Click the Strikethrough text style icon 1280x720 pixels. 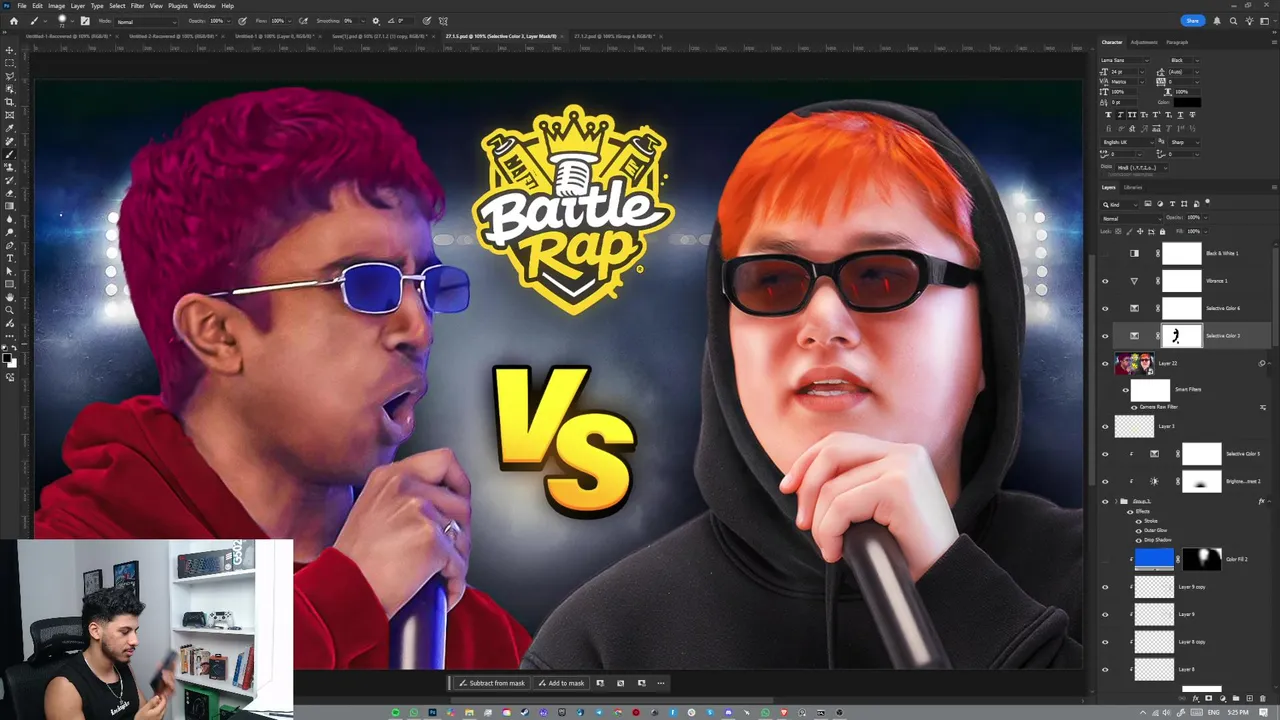tap(1192, 115)
